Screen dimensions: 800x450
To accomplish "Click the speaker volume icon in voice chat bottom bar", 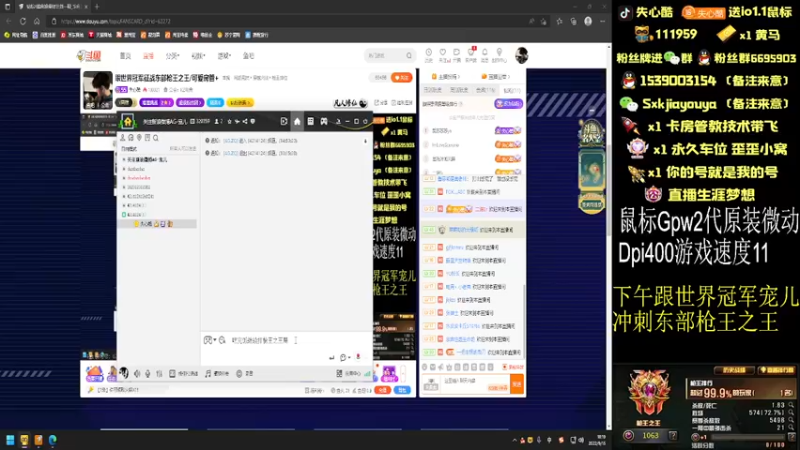I will coord(137,373).
